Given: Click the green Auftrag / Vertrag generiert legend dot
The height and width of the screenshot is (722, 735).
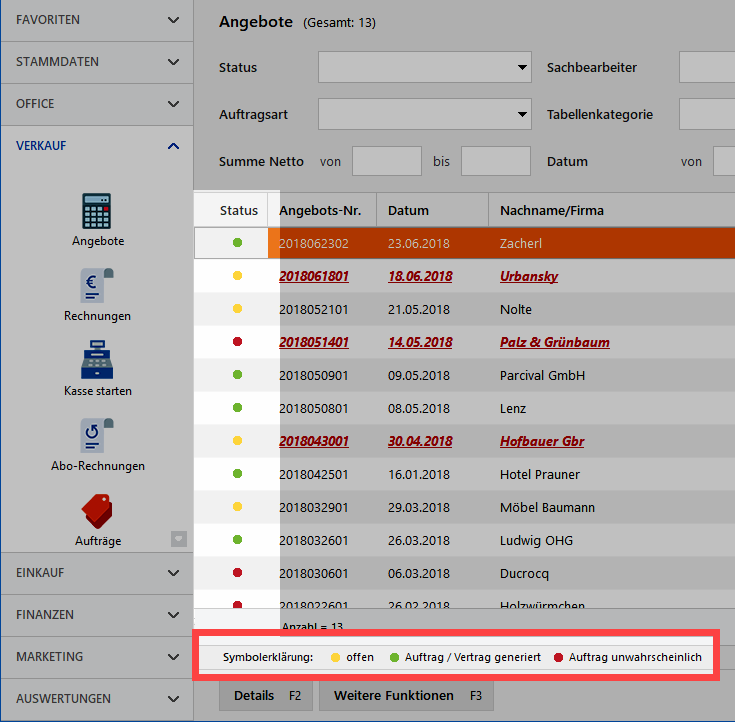Looking at the screenshot, I should 394,658.
